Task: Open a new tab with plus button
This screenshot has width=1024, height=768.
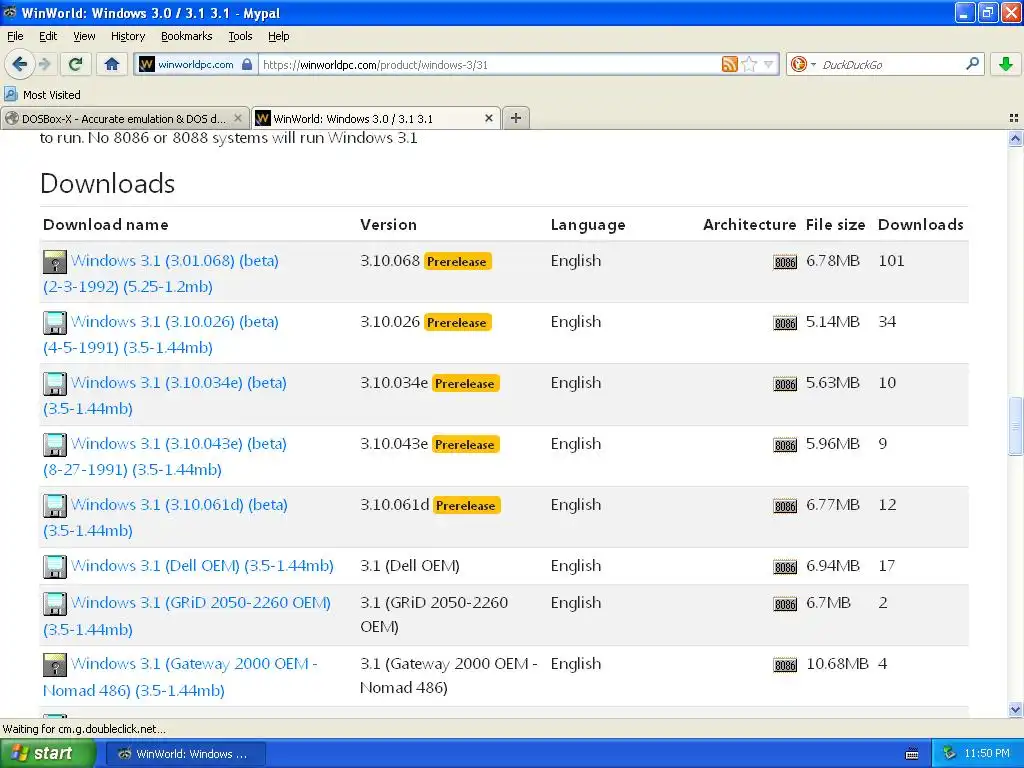Action: [x=516, y=118]
